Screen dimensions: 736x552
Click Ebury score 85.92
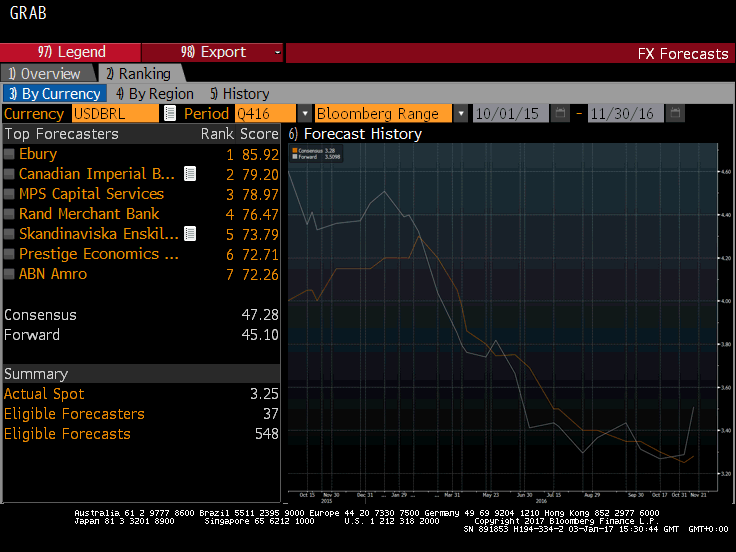coord(260,154)
